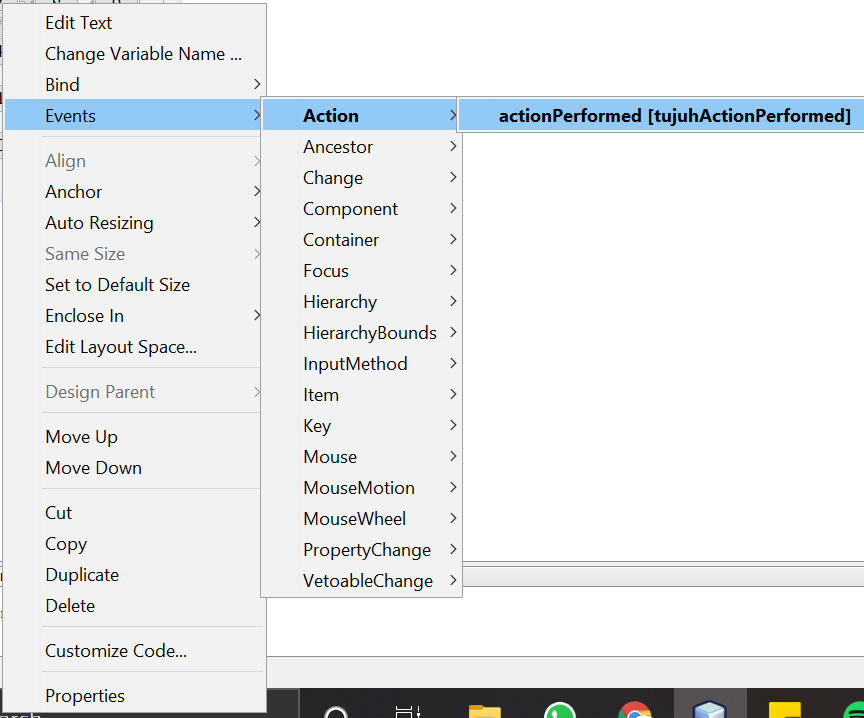Open the component's Properties
This screenshot has height=718, width=864.
[85, 695]
